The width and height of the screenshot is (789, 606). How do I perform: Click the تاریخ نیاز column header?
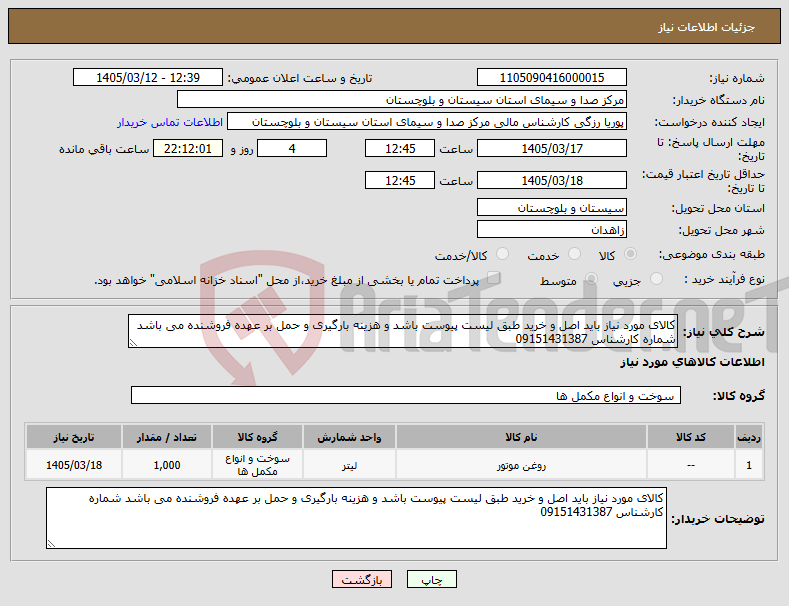point(73,437)
